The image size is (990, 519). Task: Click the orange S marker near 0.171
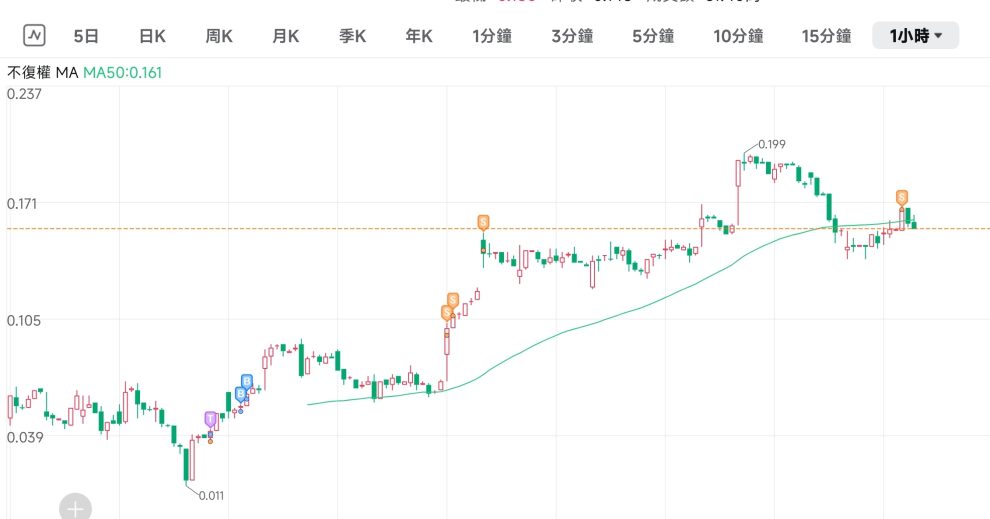click(x=483, y=222)
